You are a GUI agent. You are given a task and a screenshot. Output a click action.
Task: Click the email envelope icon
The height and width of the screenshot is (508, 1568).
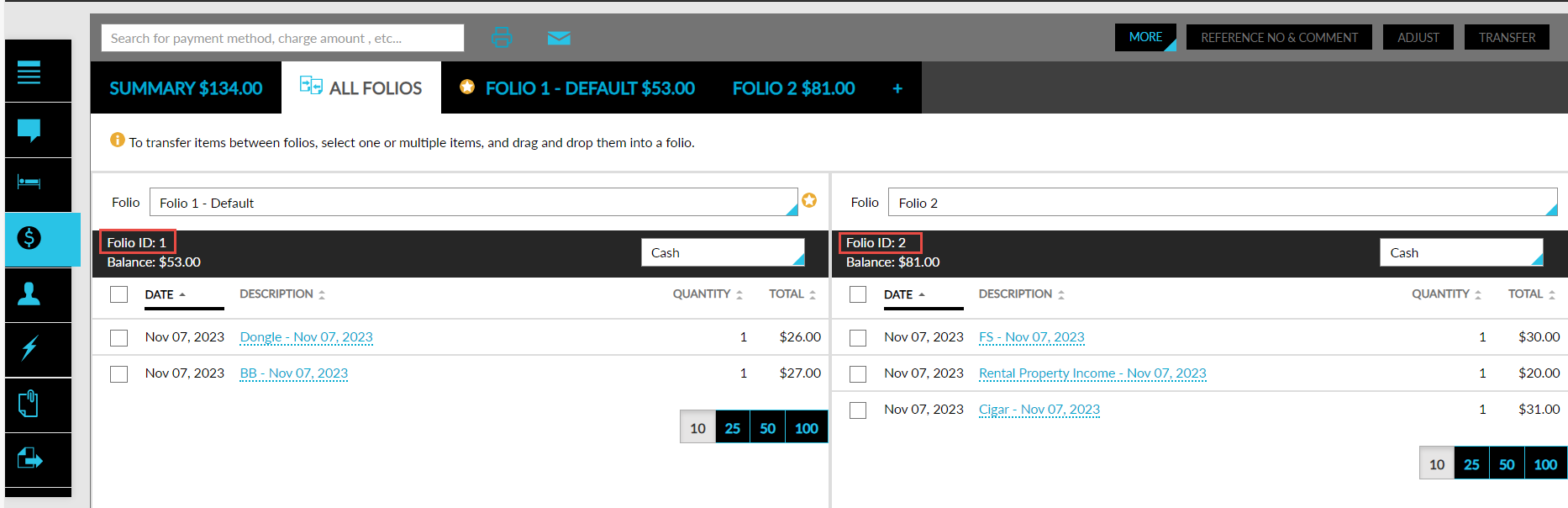pos(559,38)
